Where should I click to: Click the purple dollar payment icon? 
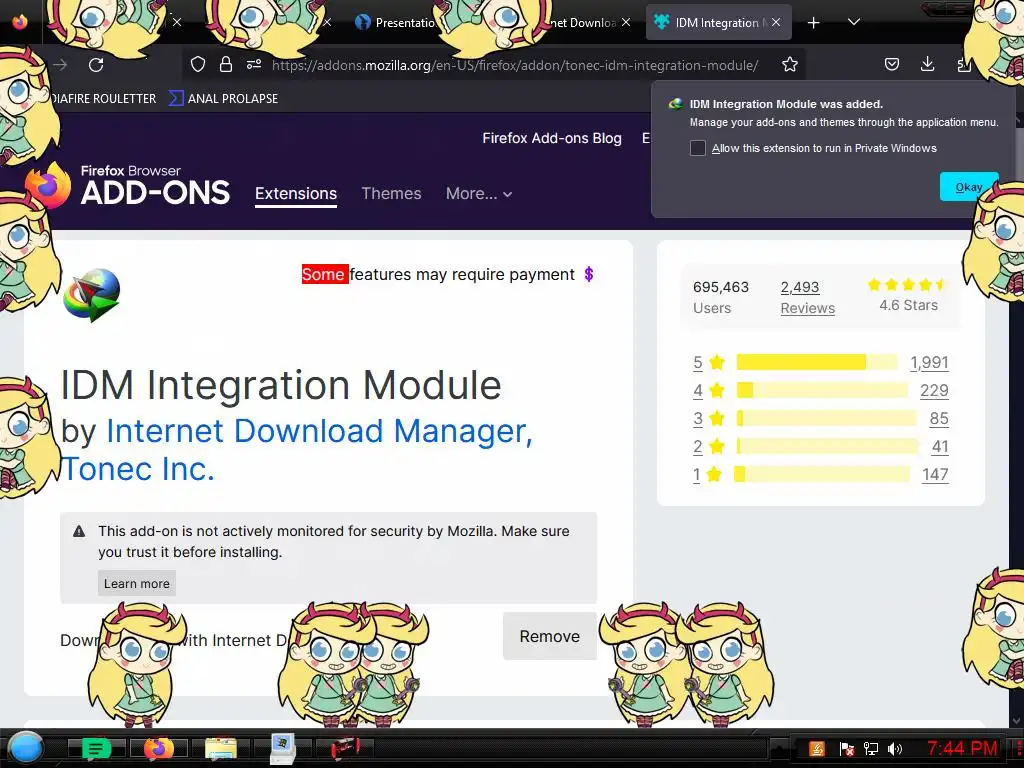tap(588, 274)
